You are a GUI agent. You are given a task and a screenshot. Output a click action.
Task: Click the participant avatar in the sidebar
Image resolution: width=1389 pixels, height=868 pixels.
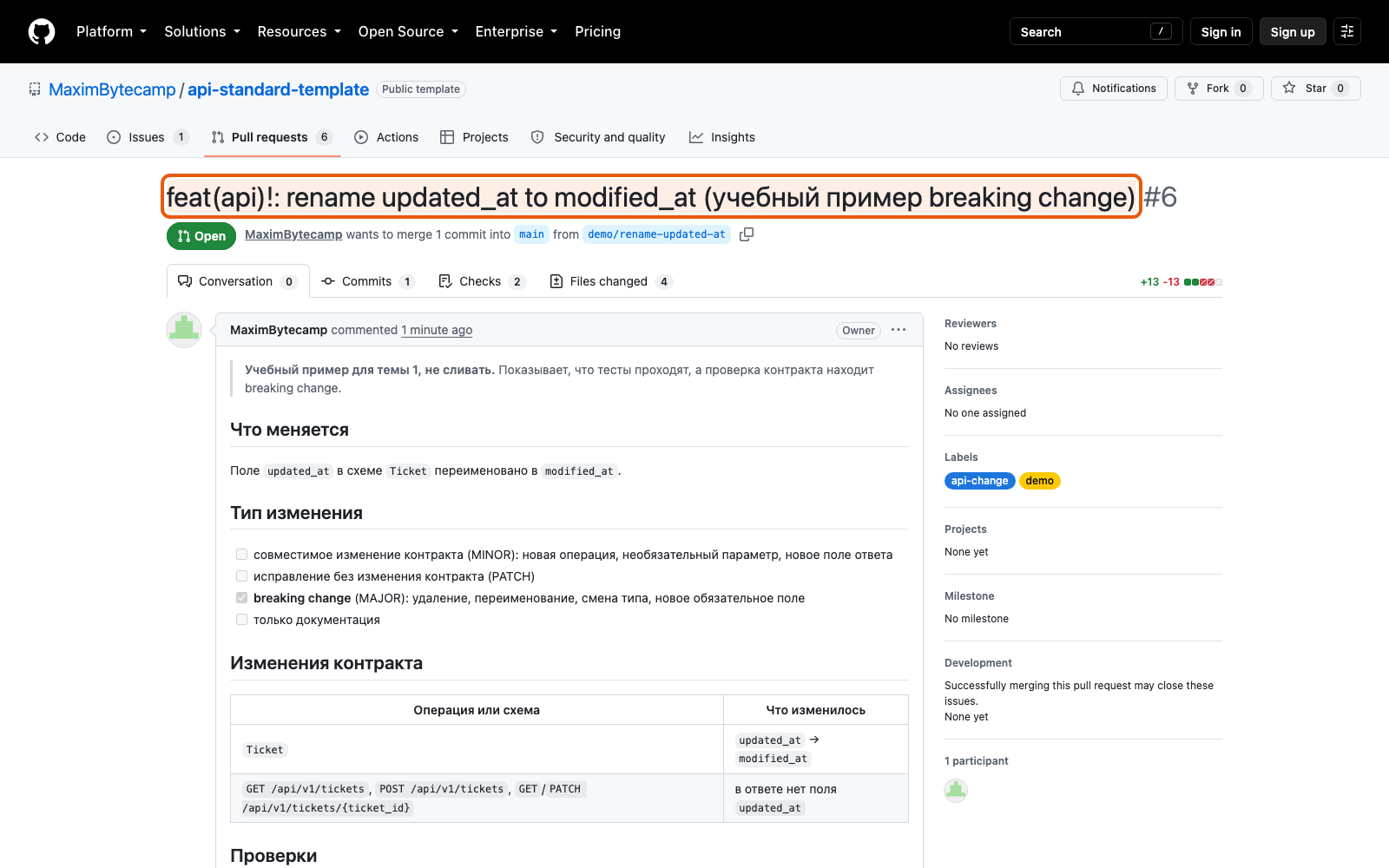pyautogui.click(x=956, y=790)
